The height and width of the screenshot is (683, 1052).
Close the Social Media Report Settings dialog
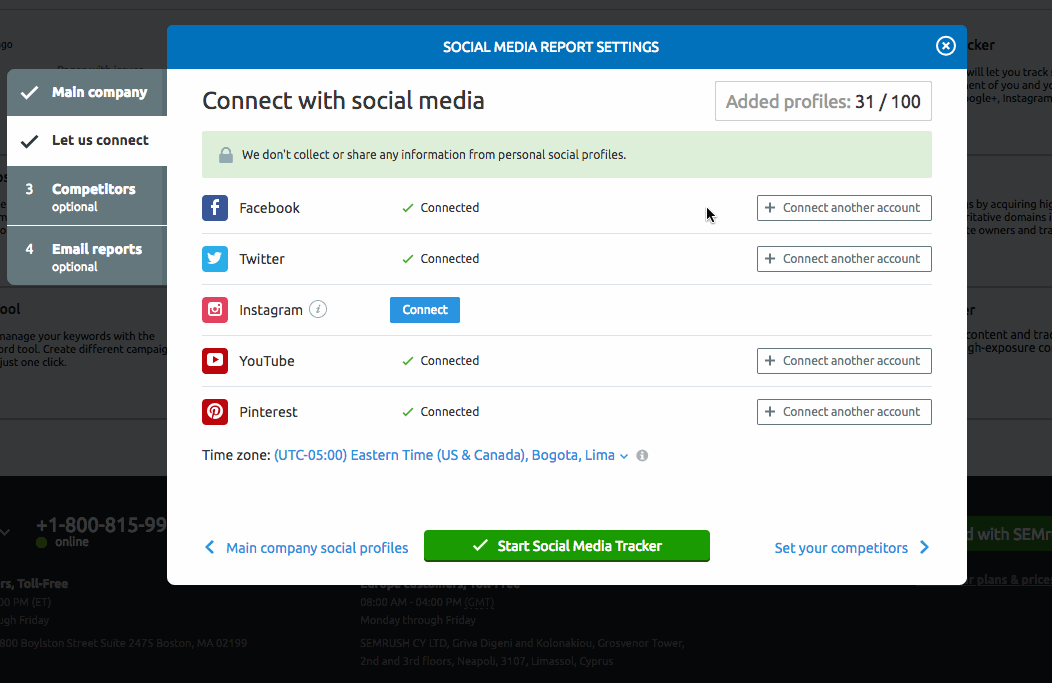pos(945,46)
